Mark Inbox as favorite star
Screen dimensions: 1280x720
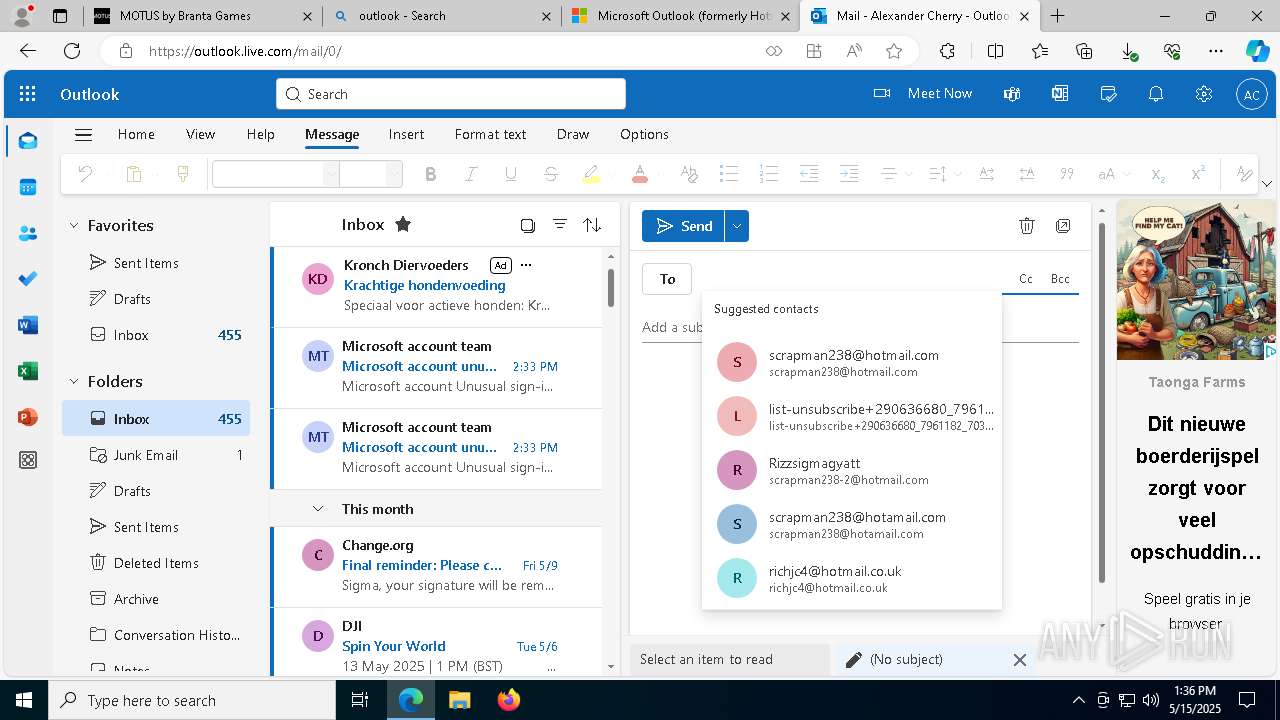403,224
